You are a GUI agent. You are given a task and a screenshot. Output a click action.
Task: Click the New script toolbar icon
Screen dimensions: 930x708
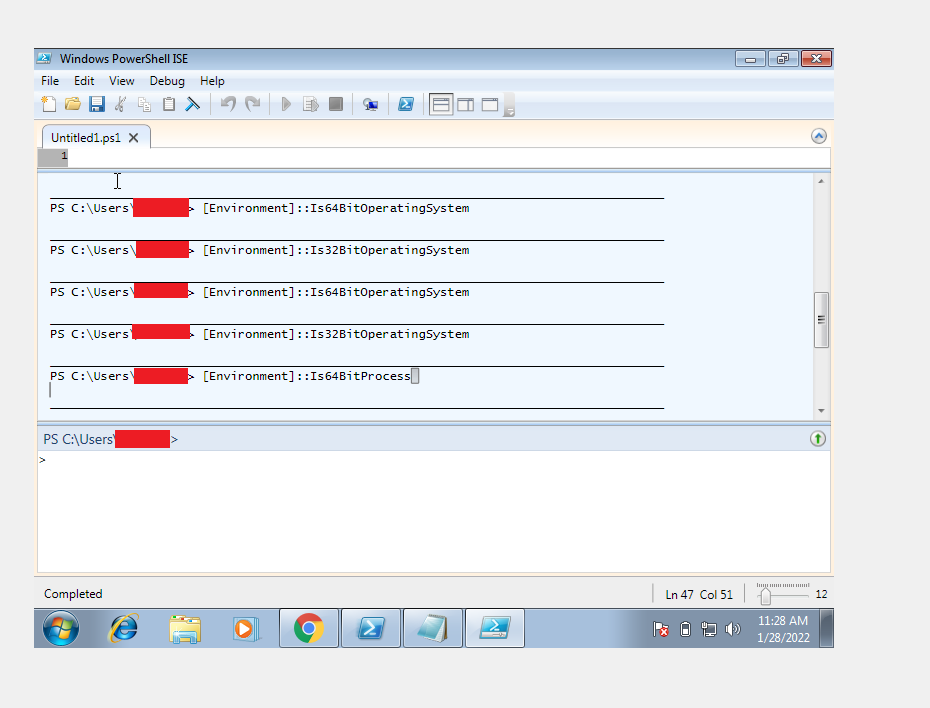(x=49, y=104)
